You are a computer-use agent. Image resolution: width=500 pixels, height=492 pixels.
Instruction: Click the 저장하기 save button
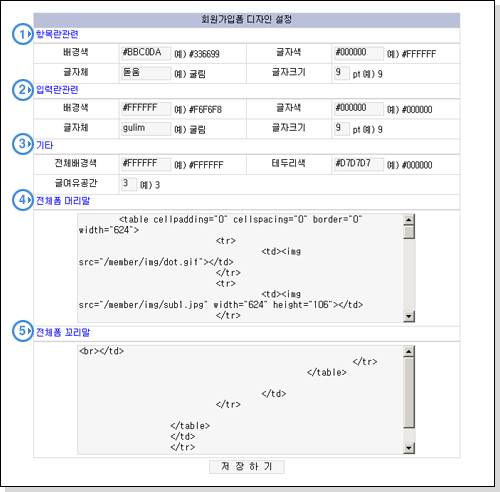point(247,466)
